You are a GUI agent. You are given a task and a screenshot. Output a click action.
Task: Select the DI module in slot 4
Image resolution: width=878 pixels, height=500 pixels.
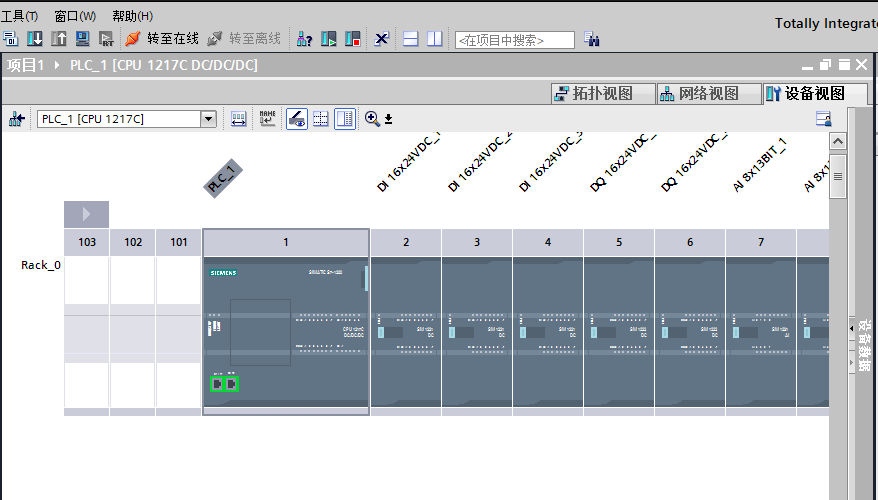pos(548,332)
